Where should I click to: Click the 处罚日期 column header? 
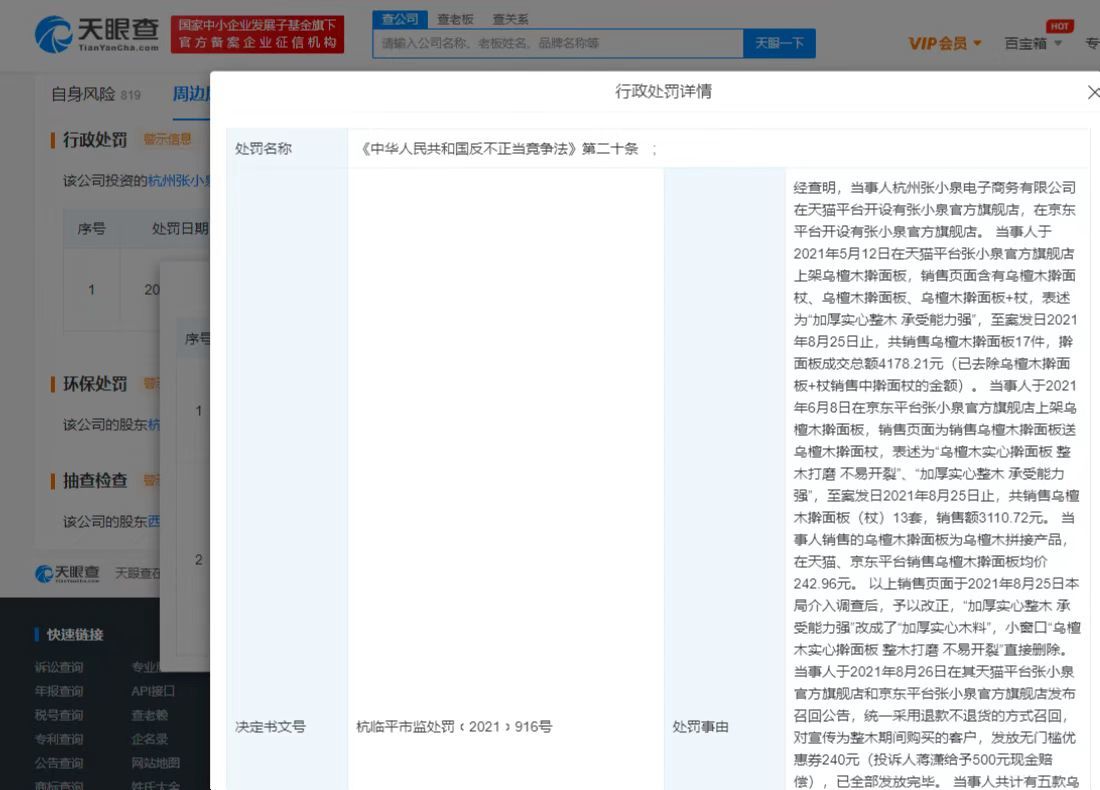click(x=180, y=229)
